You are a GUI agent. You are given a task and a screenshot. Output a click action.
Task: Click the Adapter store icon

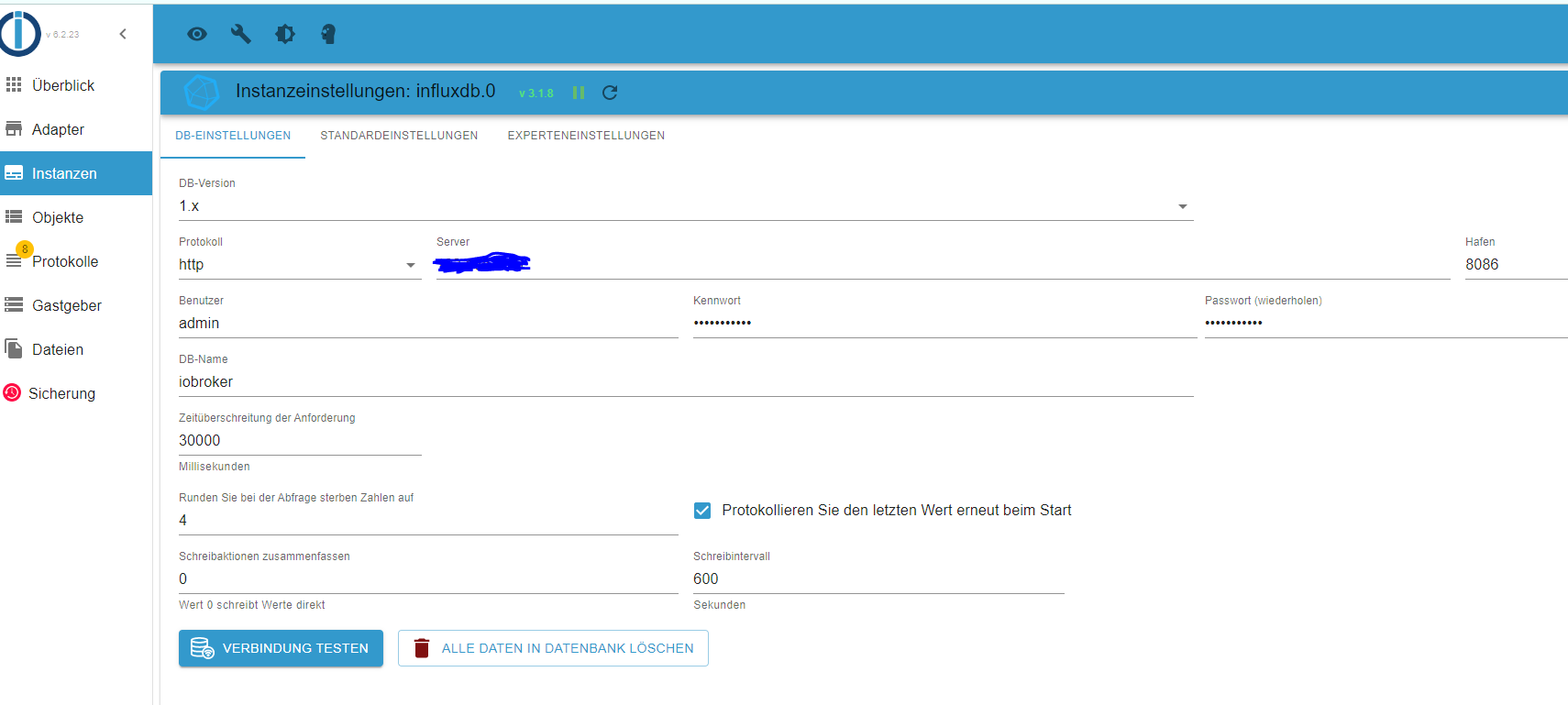[x=14, y=128]
